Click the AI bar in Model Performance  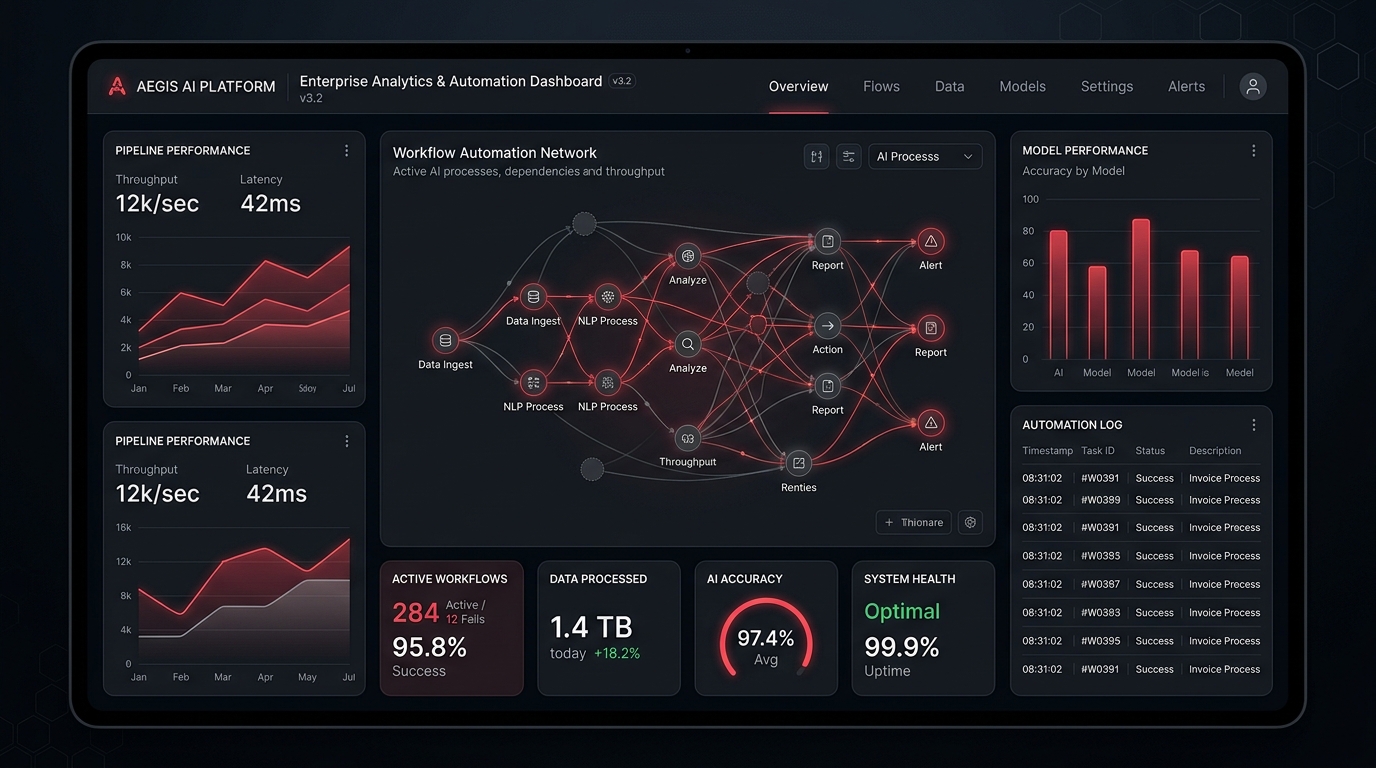[x=1058, y=295]
